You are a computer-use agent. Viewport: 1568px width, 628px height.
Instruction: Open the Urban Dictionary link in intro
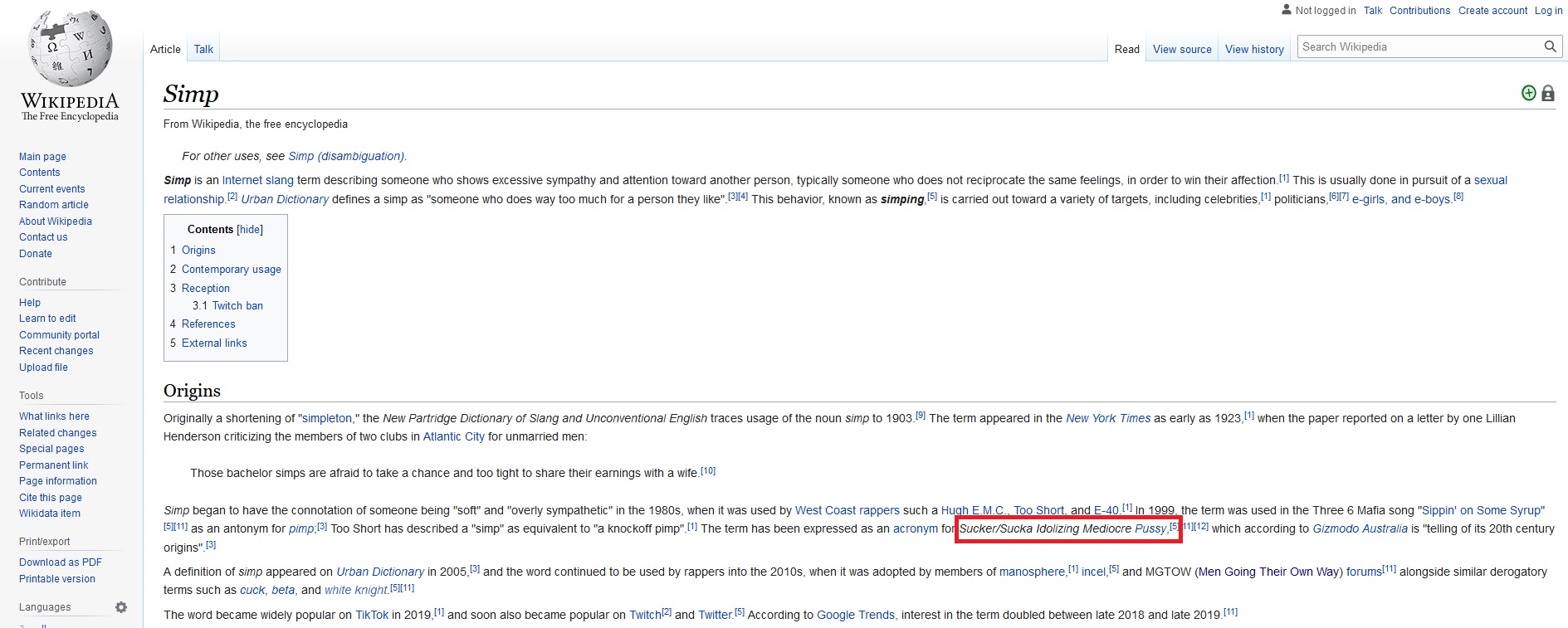[285, 200]
